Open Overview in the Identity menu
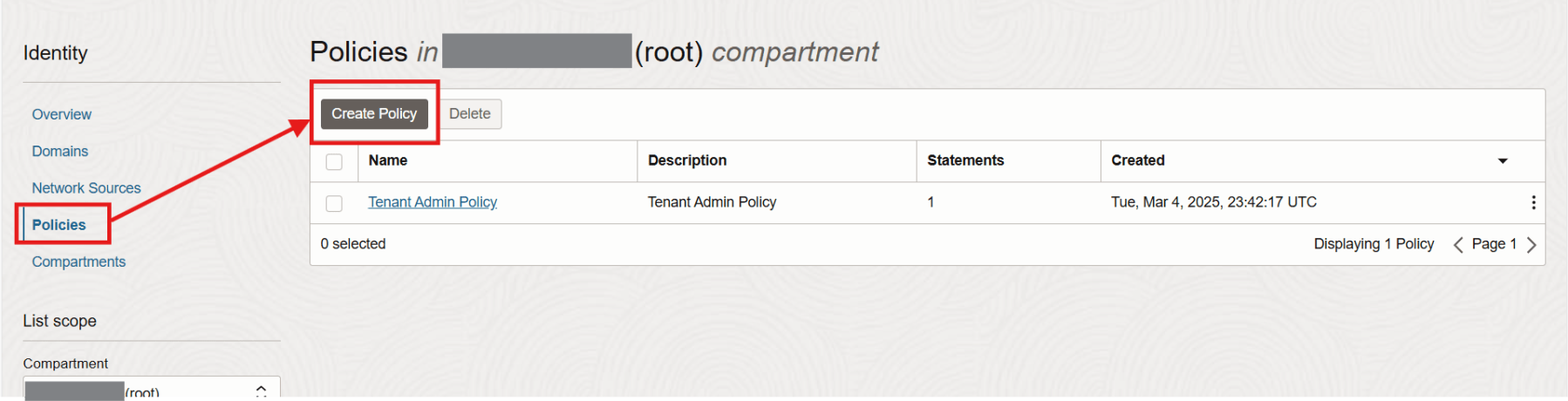This screenshot has height=401, width=1568. (x=62, y=114)
